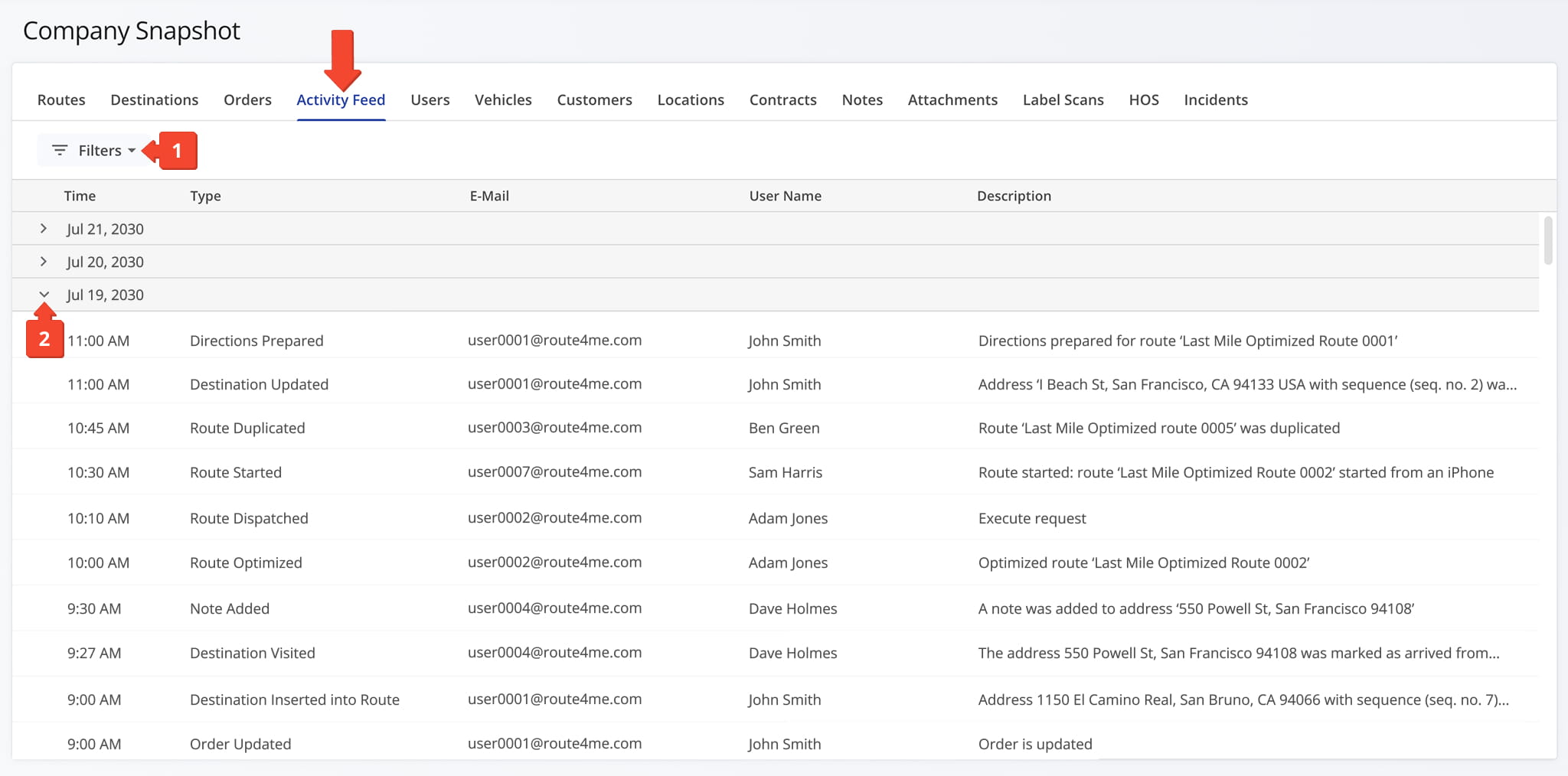
Task: Open the Locations tab
Action: 691,99
